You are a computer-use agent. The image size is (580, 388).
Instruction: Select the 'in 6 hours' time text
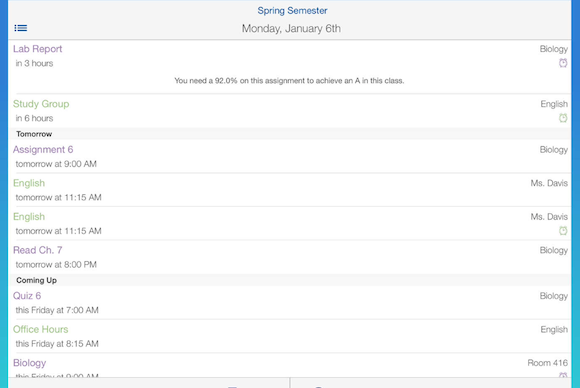(x=34, y=118)
